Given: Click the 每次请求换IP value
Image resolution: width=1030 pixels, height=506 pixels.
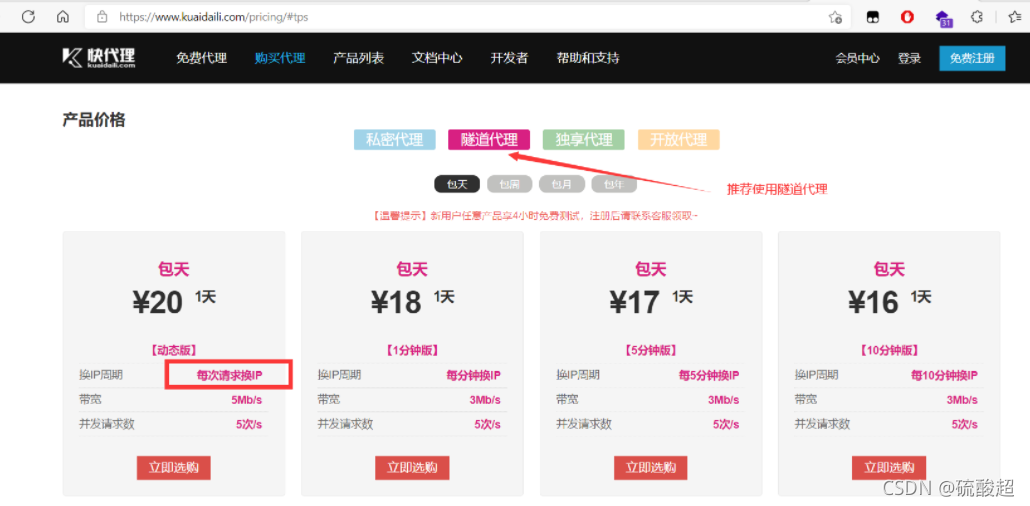Looking at the screenshot, I should click(230, 375).
